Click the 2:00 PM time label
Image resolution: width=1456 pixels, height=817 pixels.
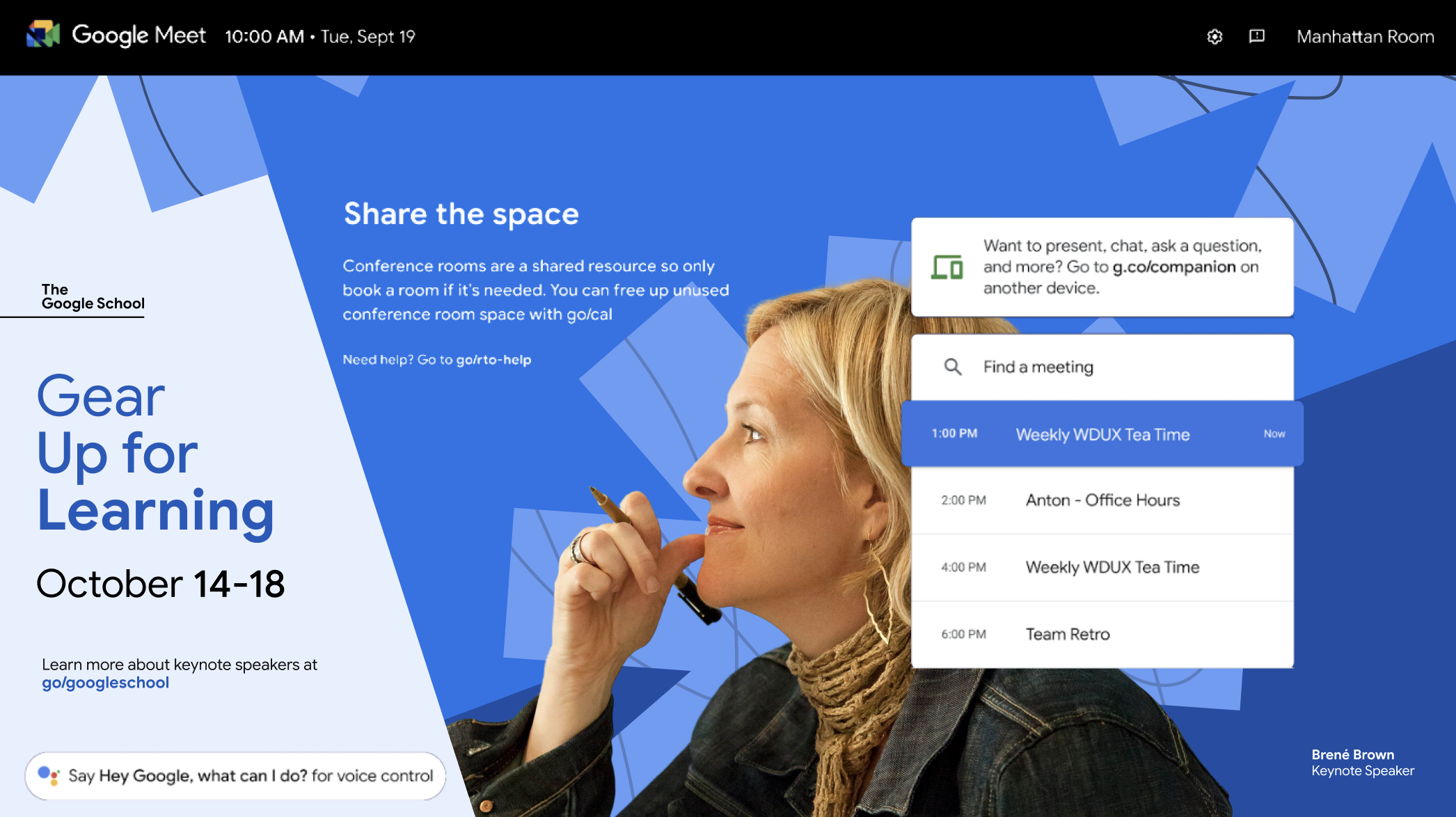click(963, 500)
